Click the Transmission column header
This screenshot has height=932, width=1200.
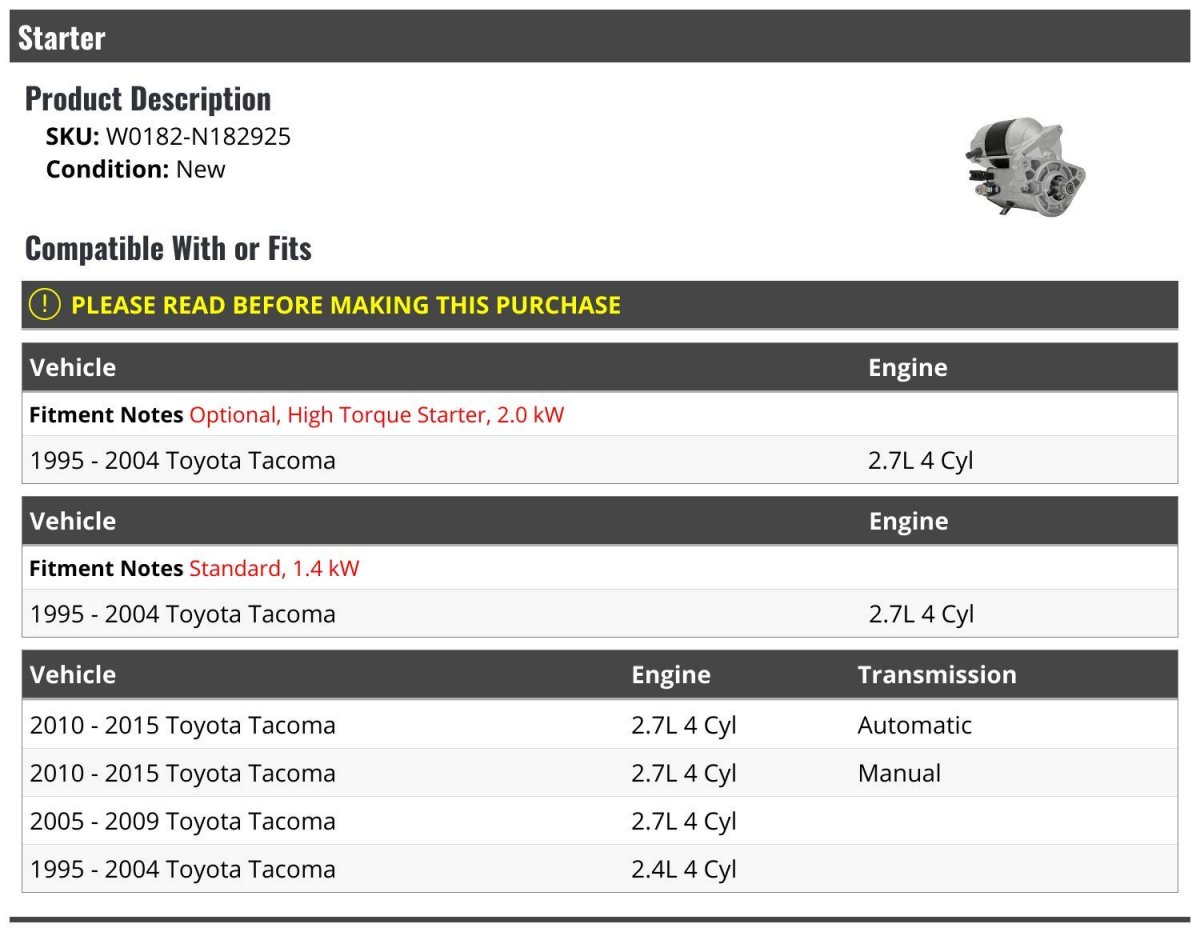tap(937, 675)
